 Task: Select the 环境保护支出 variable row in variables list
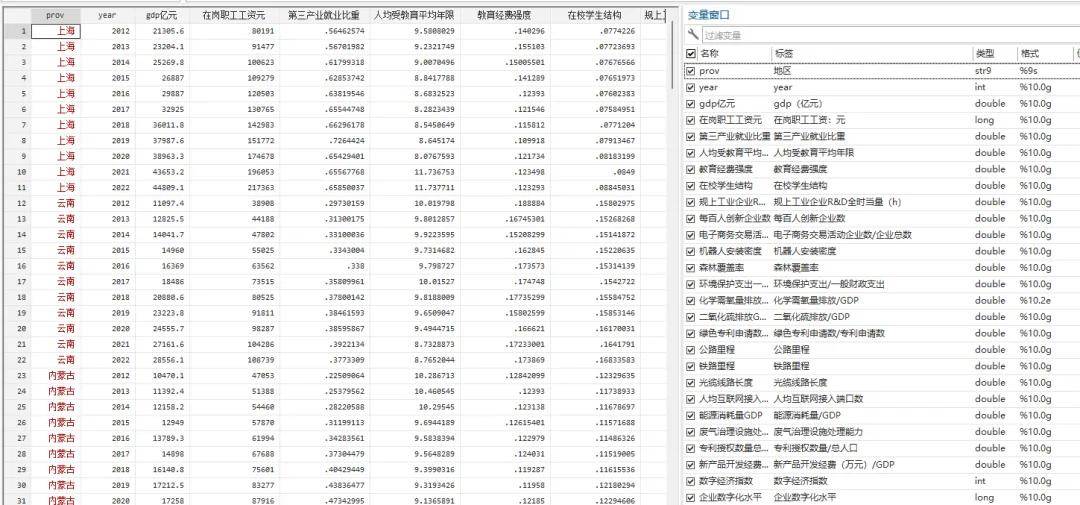tap(882, 284)
